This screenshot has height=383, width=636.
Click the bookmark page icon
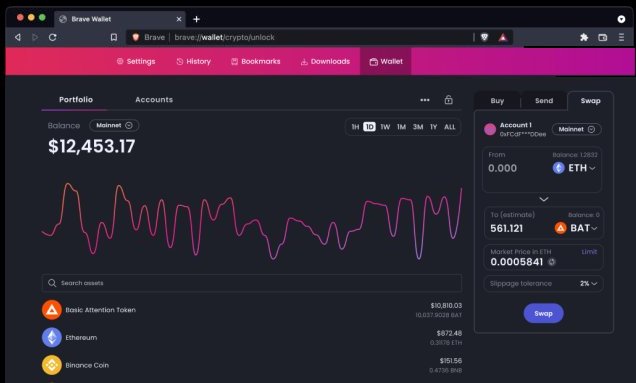click(114, 37)
